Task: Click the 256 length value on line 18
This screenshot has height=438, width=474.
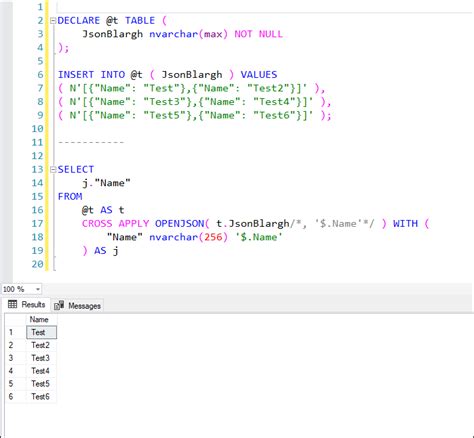Action: pos(213,237)
